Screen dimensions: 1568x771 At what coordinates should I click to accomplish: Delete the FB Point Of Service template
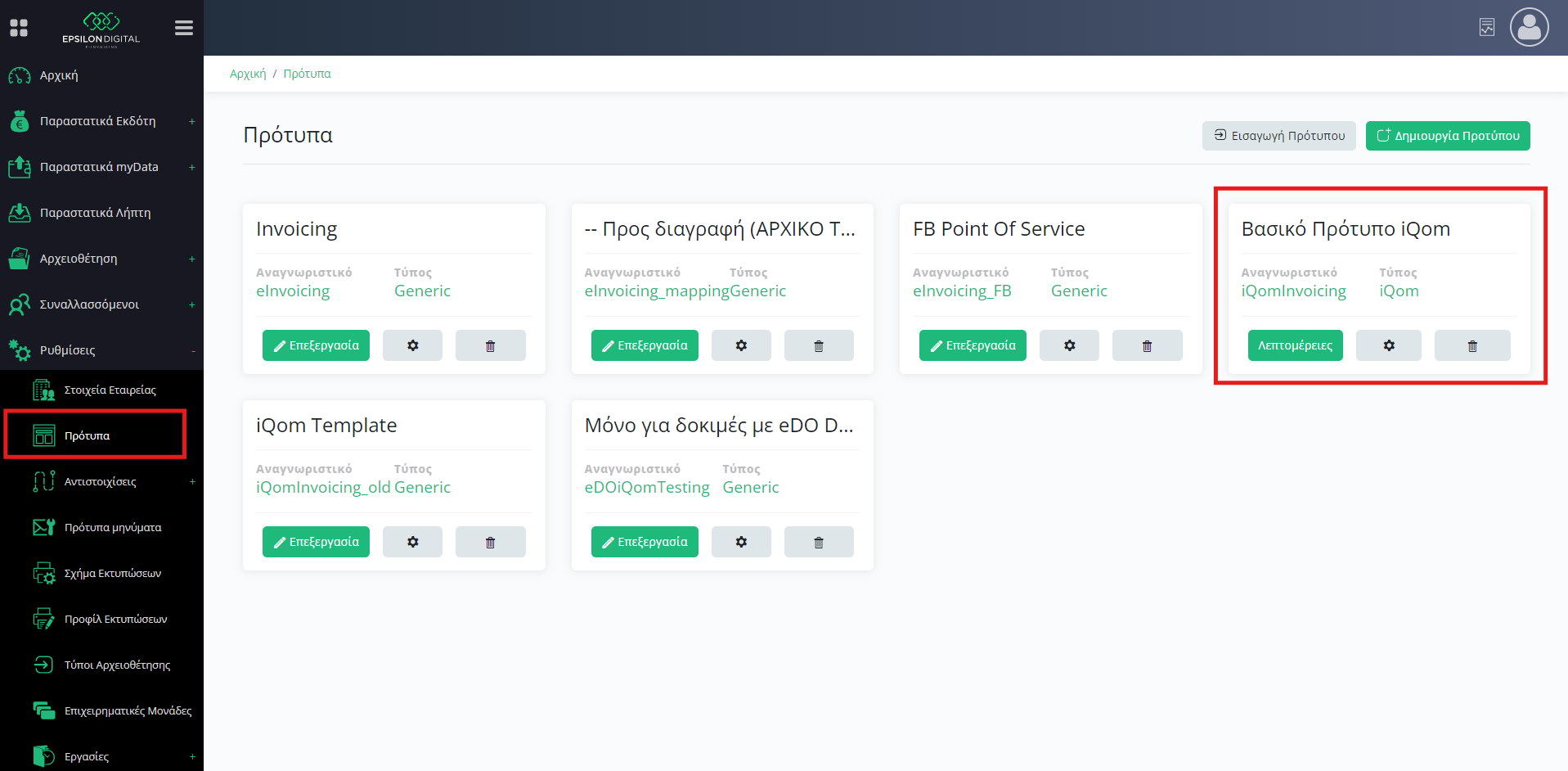(x=1147, y=345)
